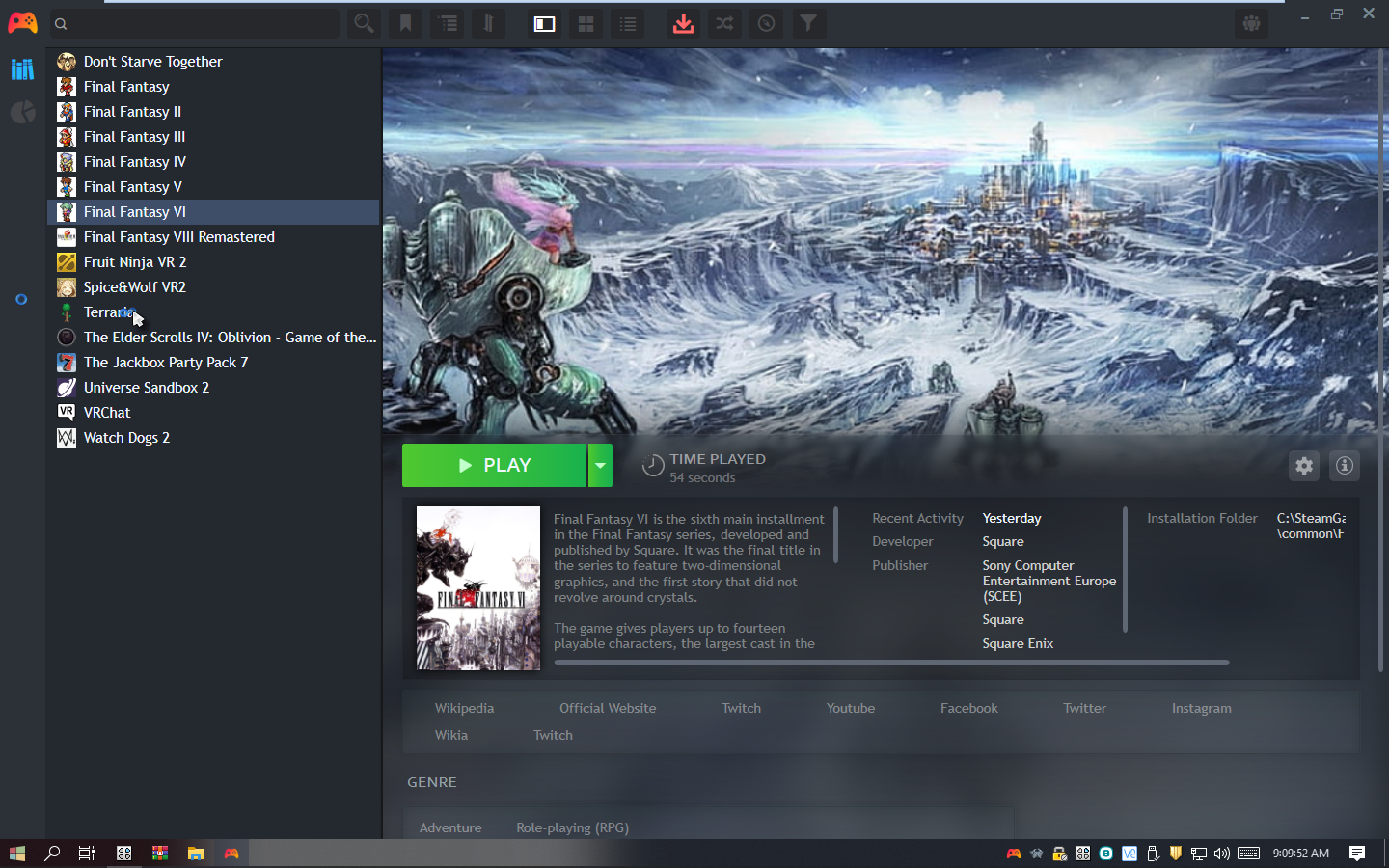Open the Windows Start menu

16,854
